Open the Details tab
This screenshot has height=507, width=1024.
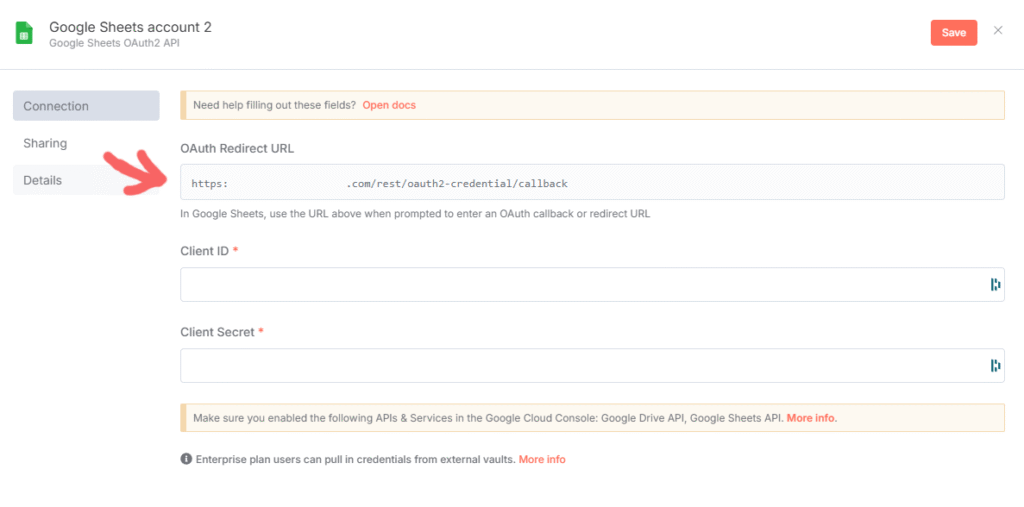86,180
